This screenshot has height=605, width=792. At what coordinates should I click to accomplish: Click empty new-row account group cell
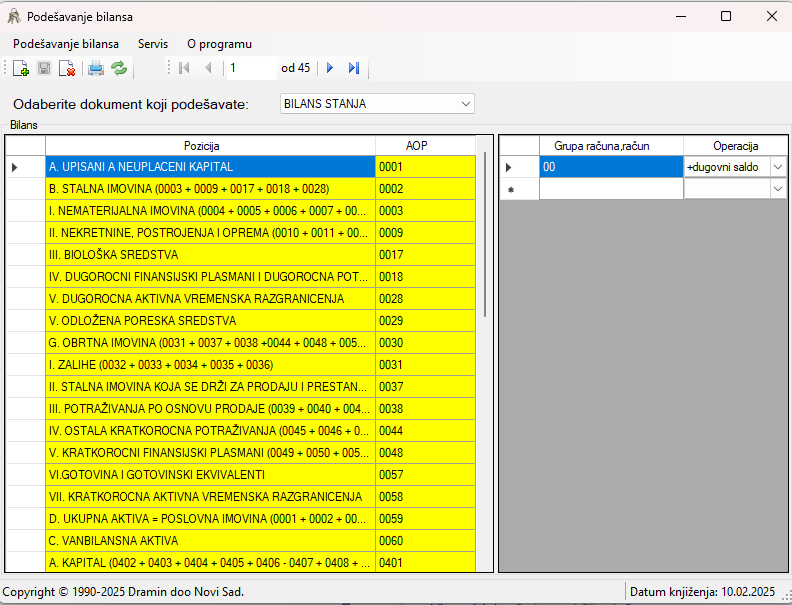611,189
